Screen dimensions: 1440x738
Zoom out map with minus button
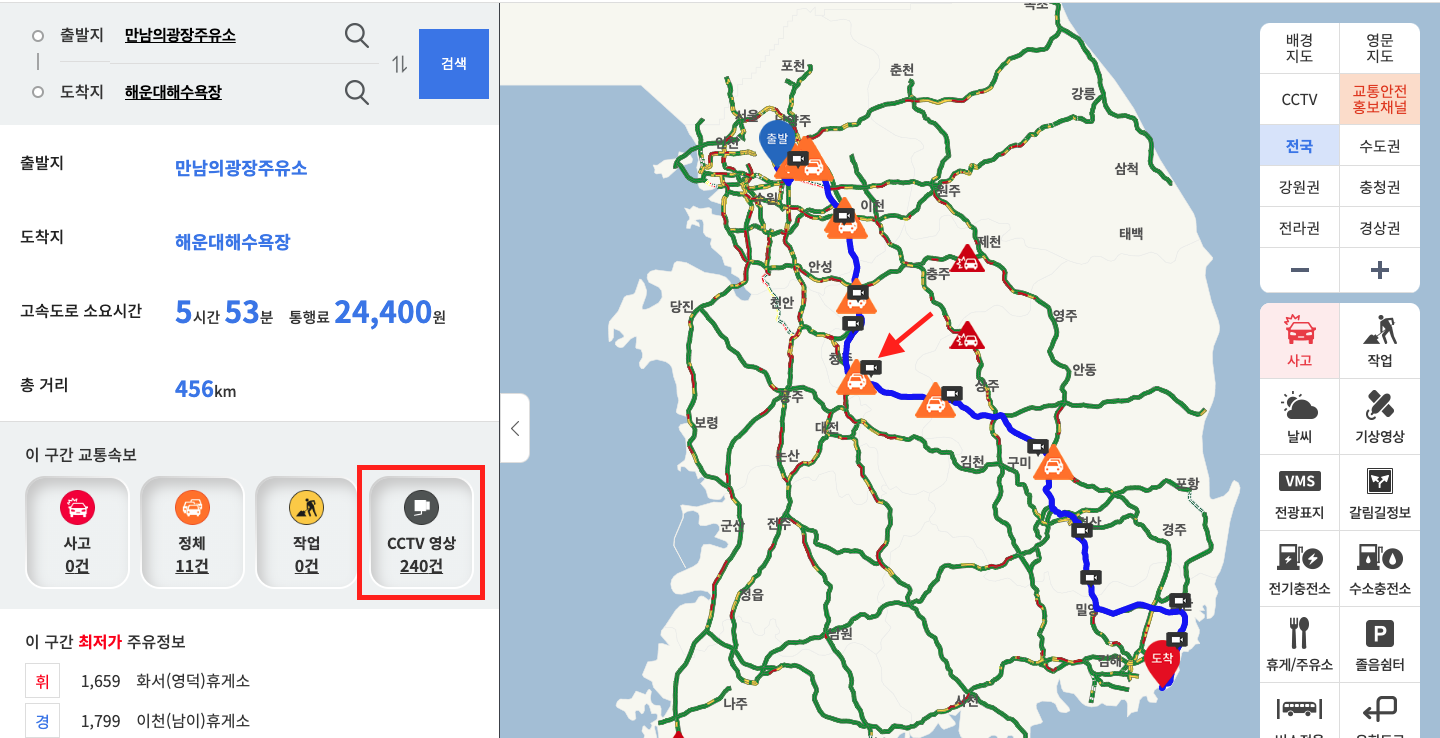tap(1299, 270)
